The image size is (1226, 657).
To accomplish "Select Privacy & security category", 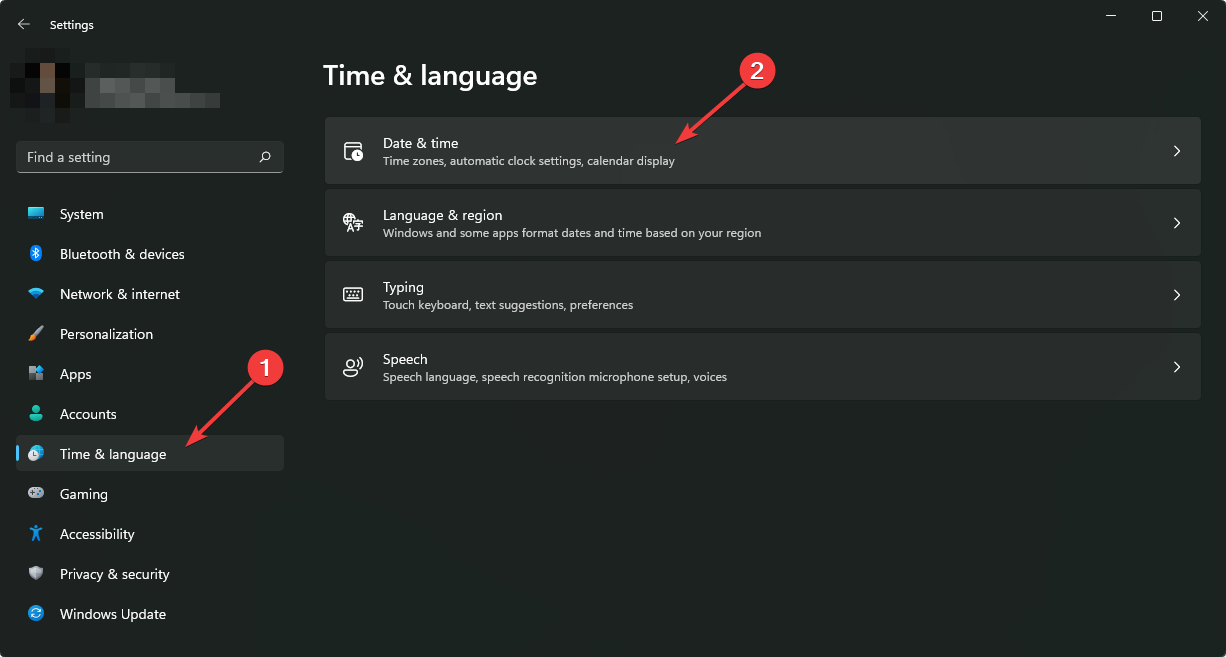I will (x=150, y=574).
